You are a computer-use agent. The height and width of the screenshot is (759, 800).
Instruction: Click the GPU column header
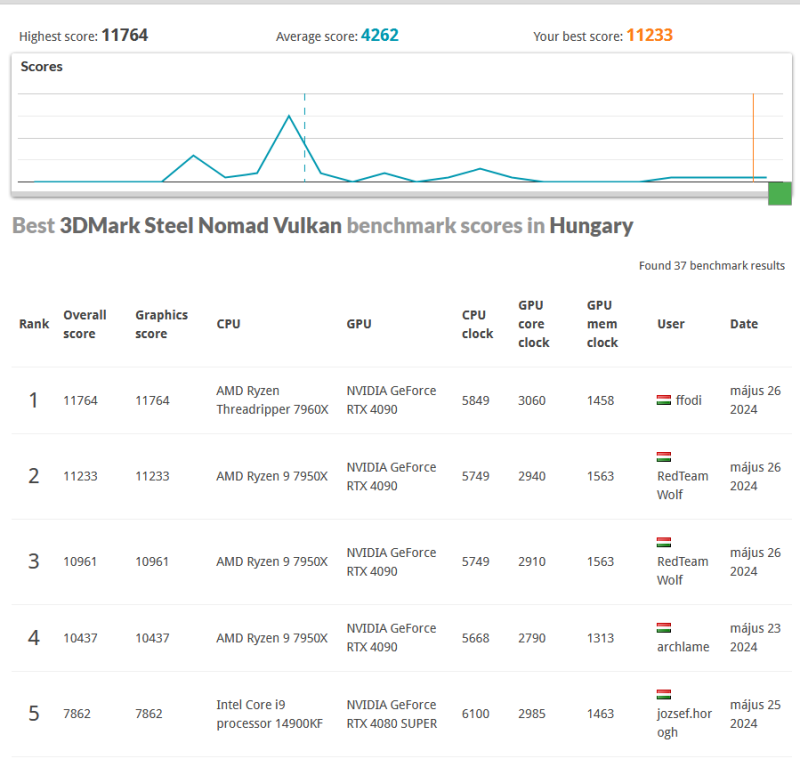pyautogui.click(x=359, y=324)
